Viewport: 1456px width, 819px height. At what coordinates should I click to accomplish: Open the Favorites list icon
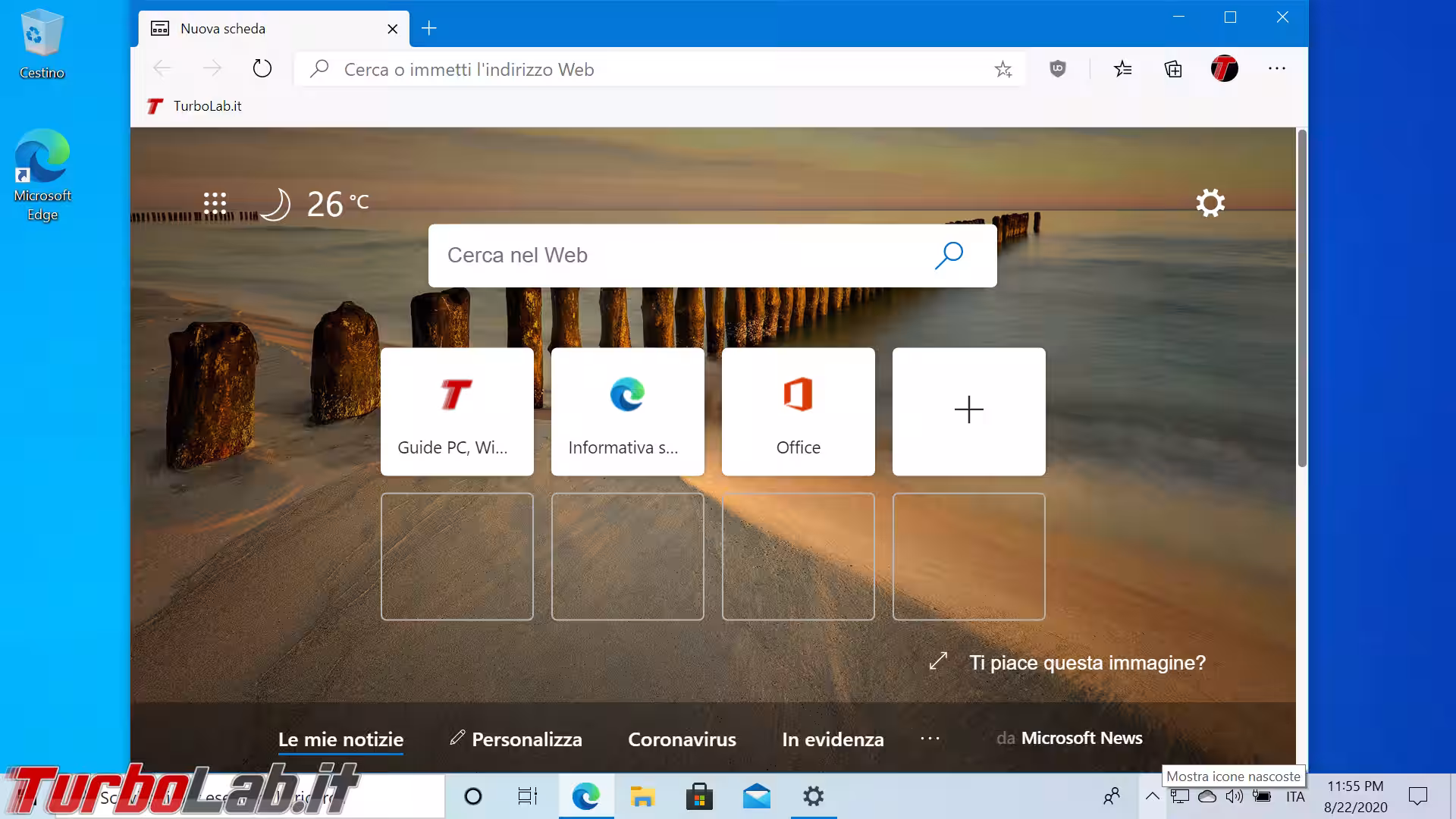pos(1122,69)
